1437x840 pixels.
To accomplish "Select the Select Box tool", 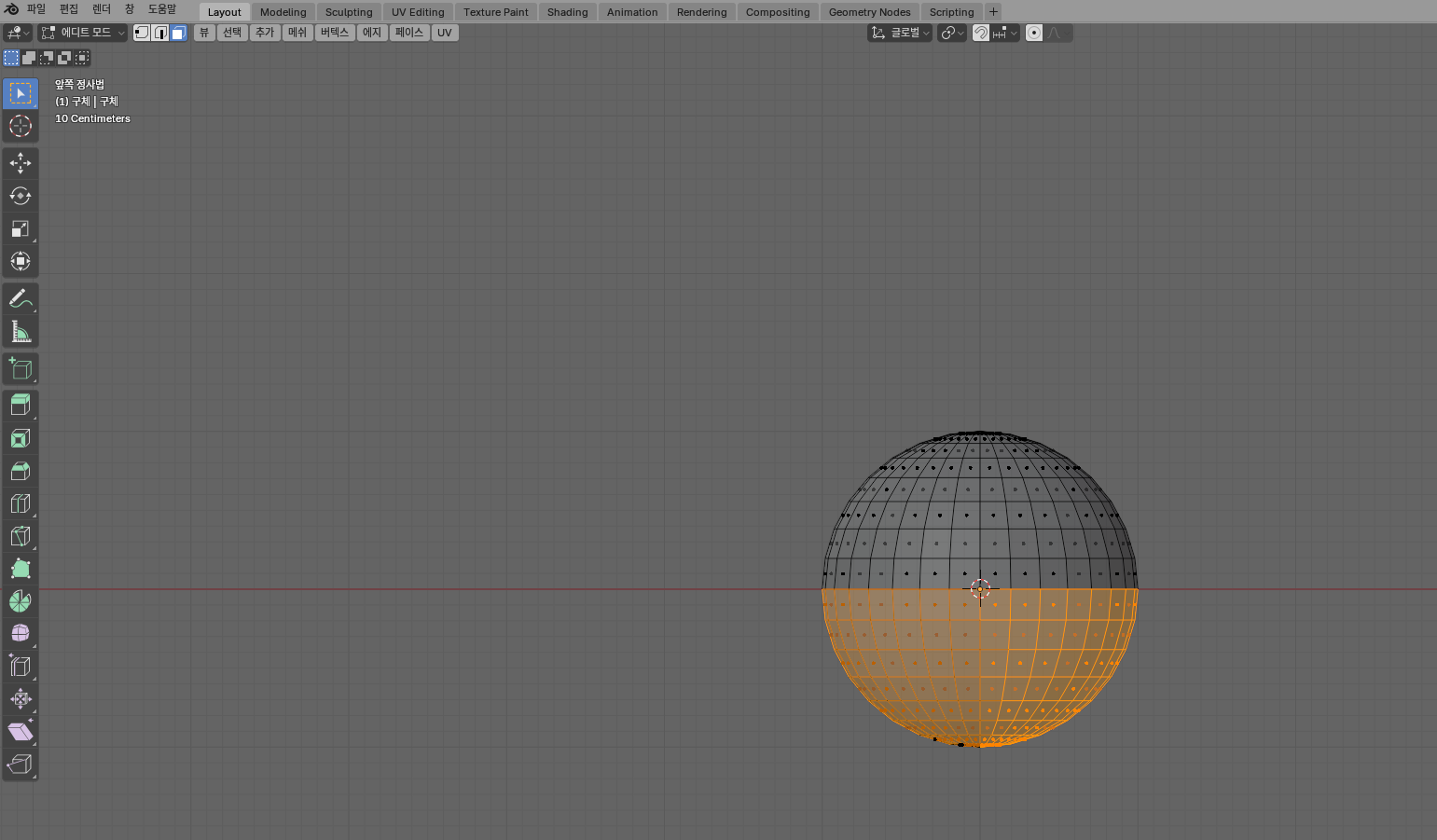I will click(x=21, y=93).
